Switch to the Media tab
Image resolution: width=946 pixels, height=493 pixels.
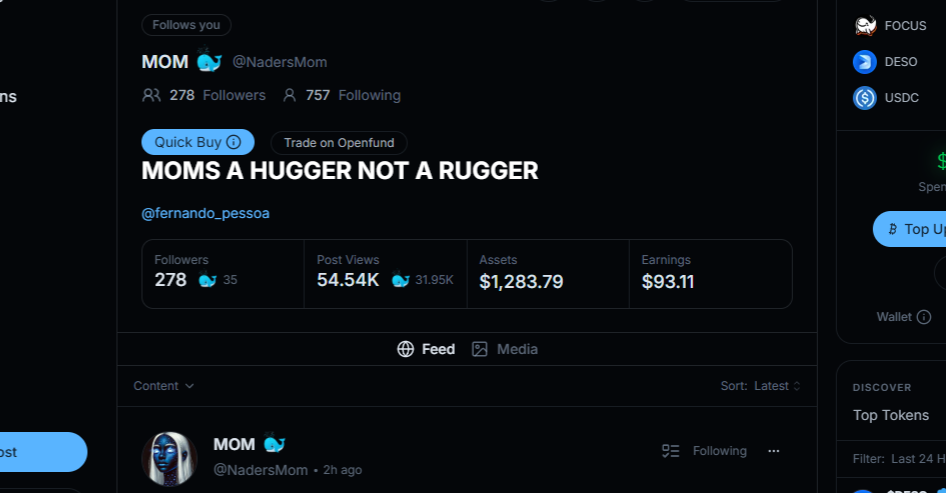[x=505, y=349]
